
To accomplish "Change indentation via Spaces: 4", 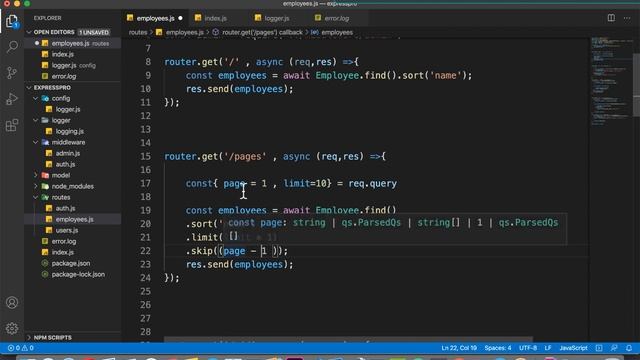I will tap(498, 348).
